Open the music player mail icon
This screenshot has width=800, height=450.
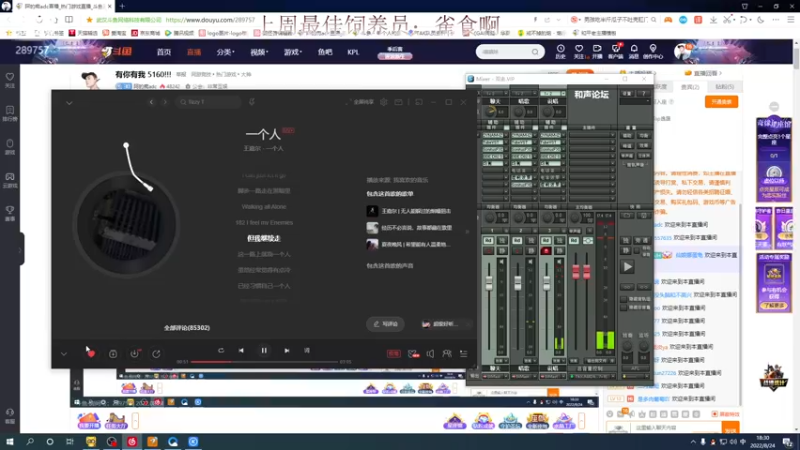(398, 102)
